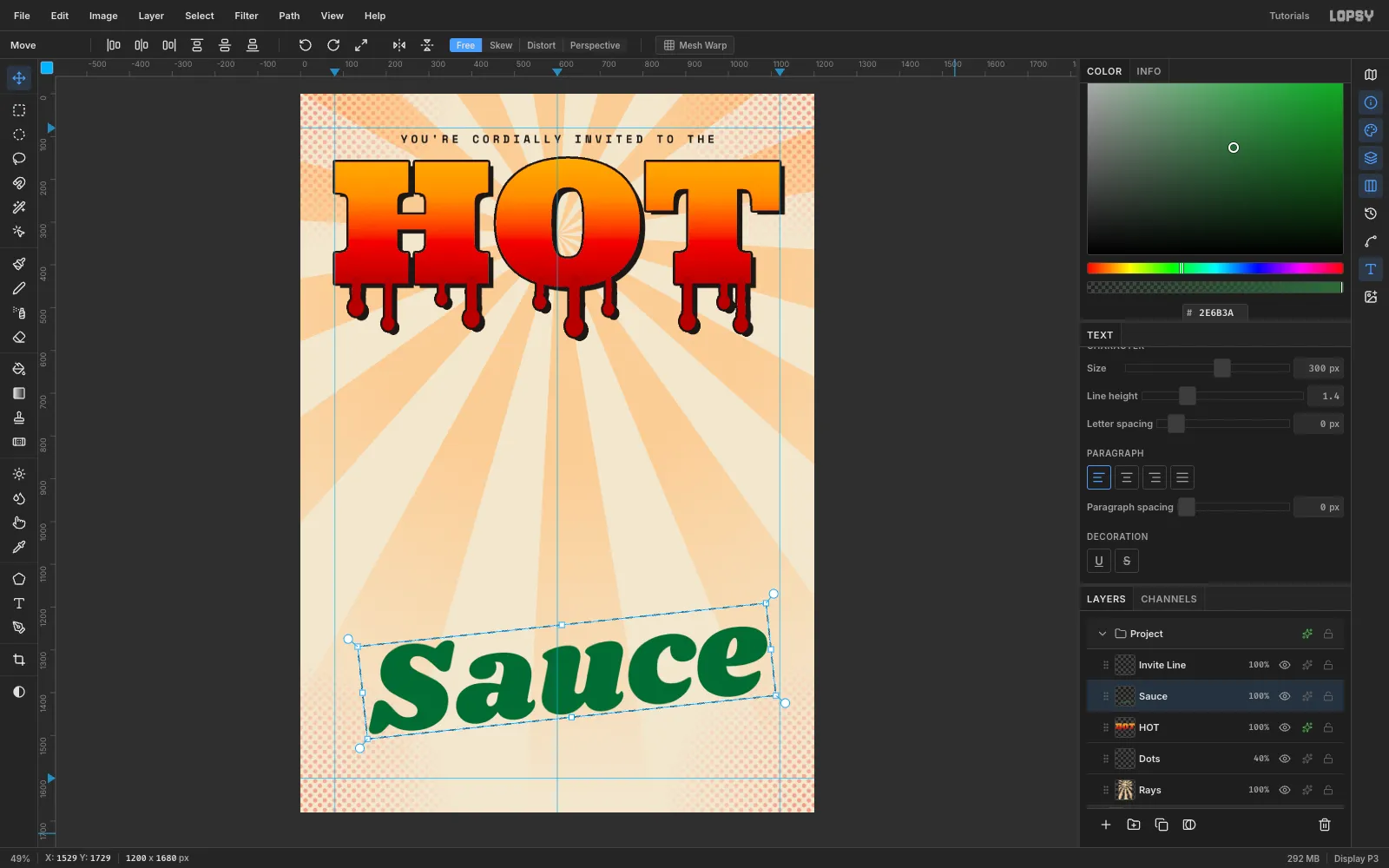Choose the Distort transform mode
Screen dimensions: 1389x868
click(x=541, y=45)
